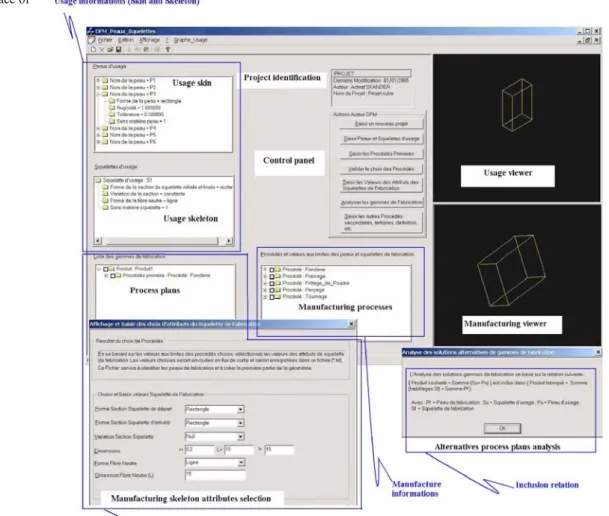The image size is (609, 516).
Task: Expand the Nom de la peau P1 node
Action: pos(98,81)
